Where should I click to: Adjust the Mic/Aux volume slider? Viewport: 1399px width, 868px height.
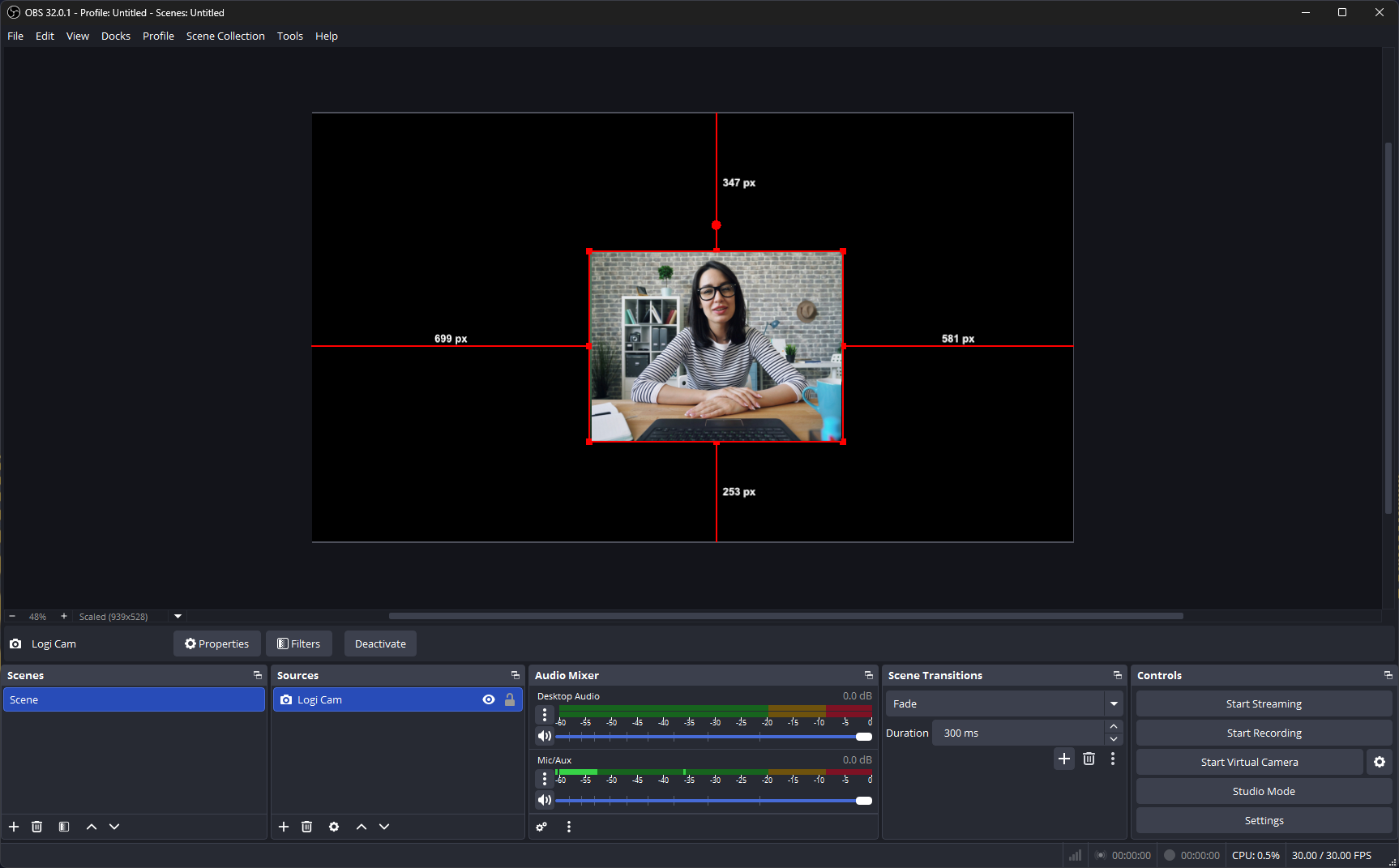tap(863, 801)
